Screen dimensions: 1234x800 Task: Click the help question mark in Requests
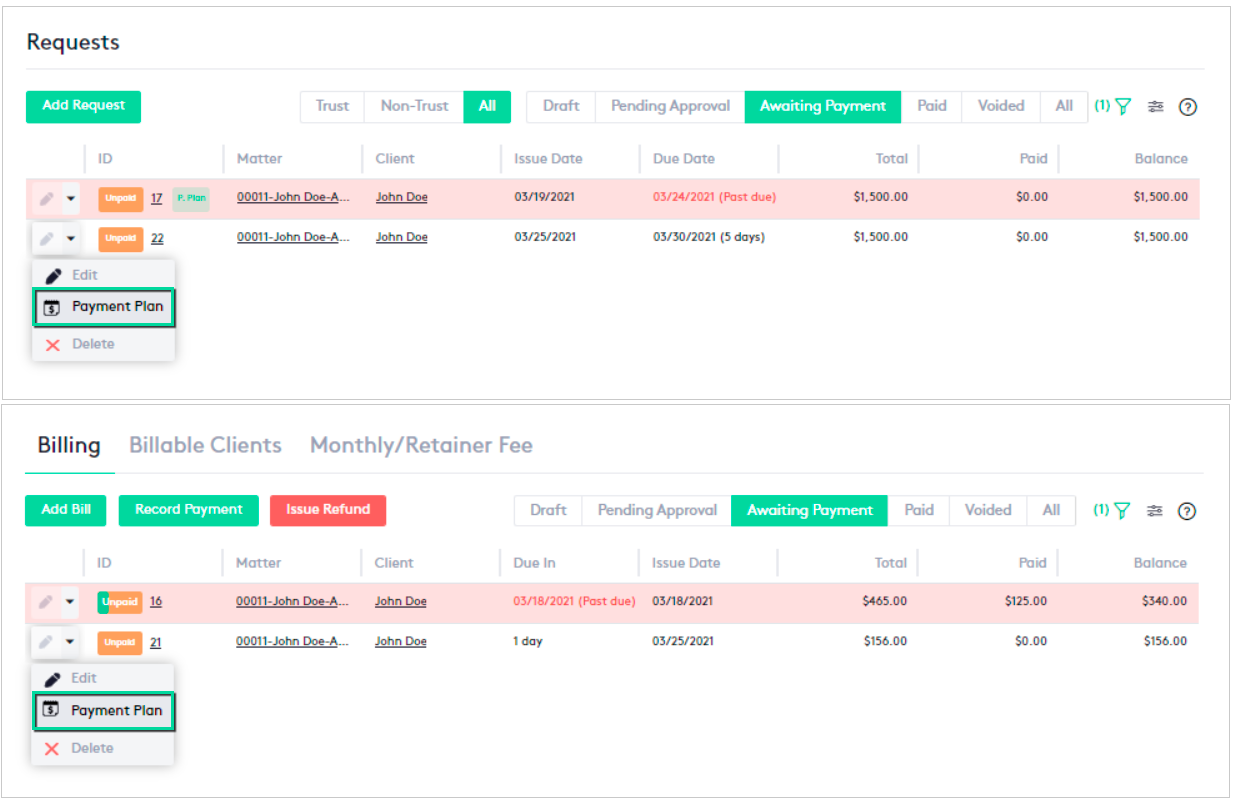click(1188, 107)
